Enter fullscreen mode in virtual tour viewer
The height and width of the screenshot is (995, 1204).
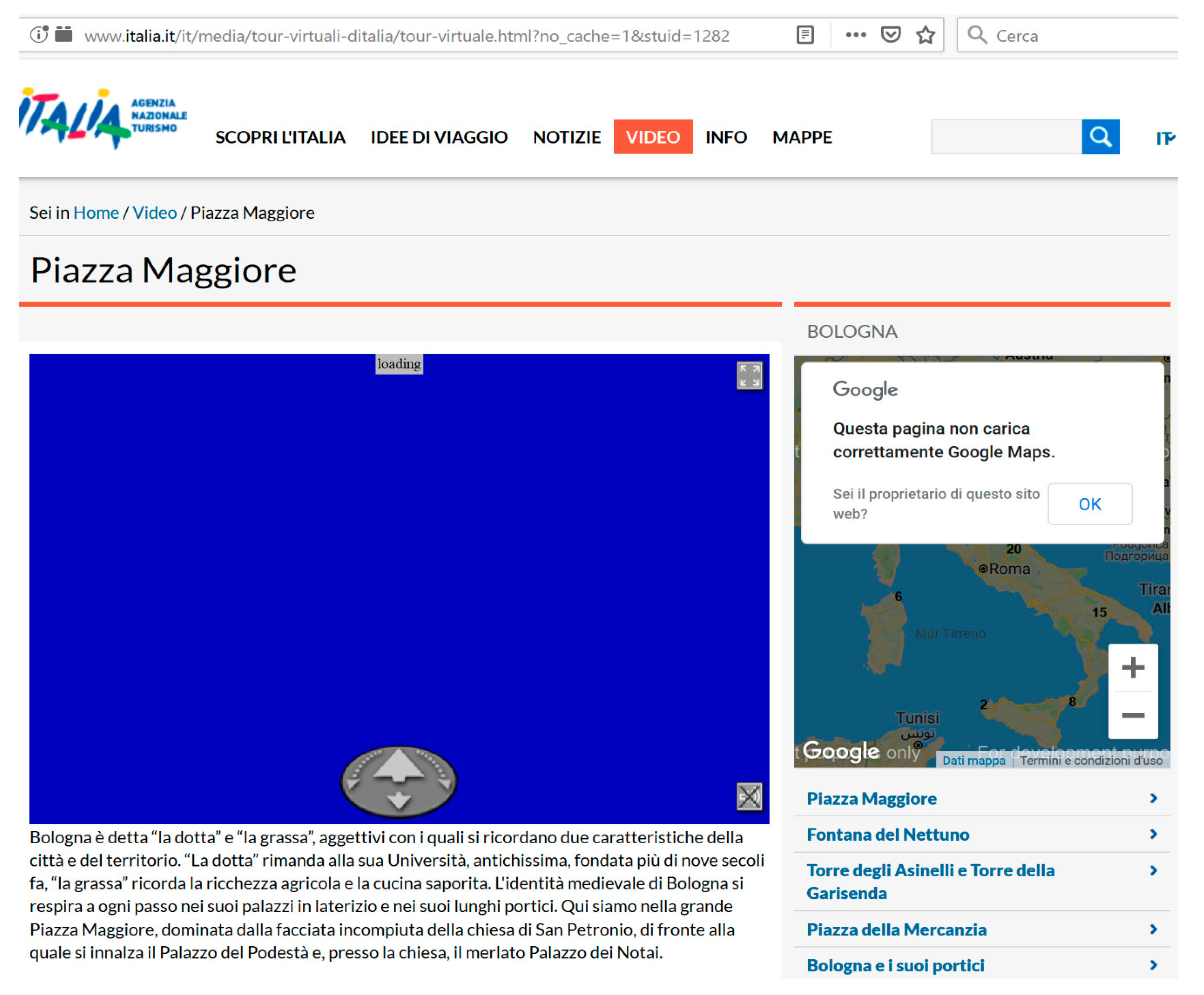pyautogui.click(x=749, y=376)
